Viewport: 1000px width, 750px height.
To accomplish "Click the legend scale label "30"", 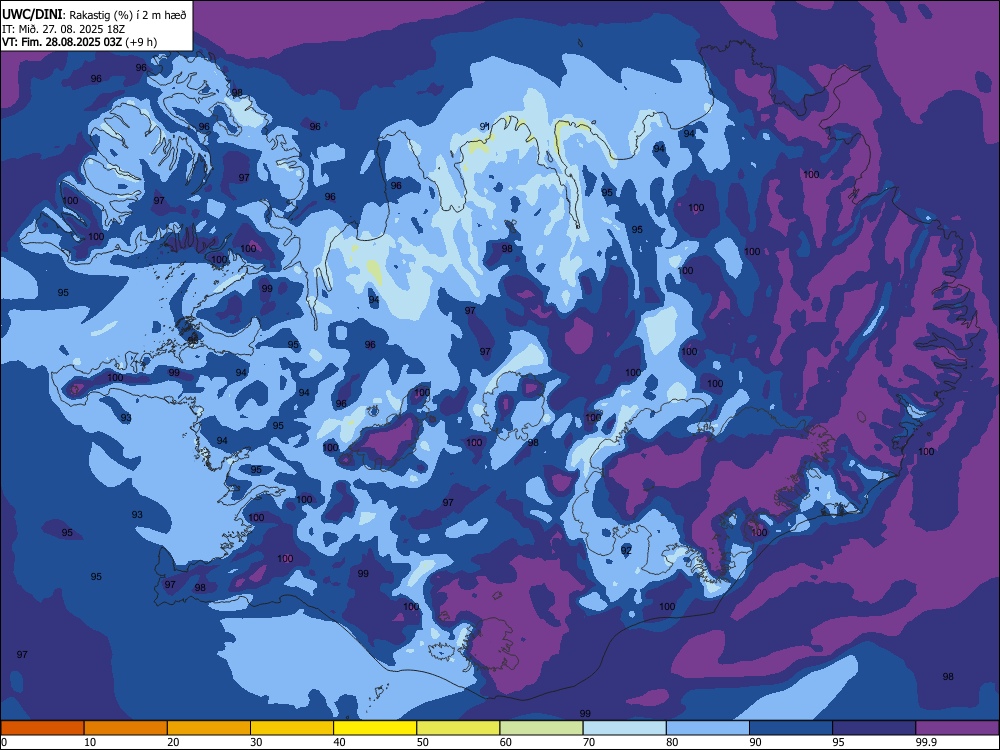I will (256, 742).
